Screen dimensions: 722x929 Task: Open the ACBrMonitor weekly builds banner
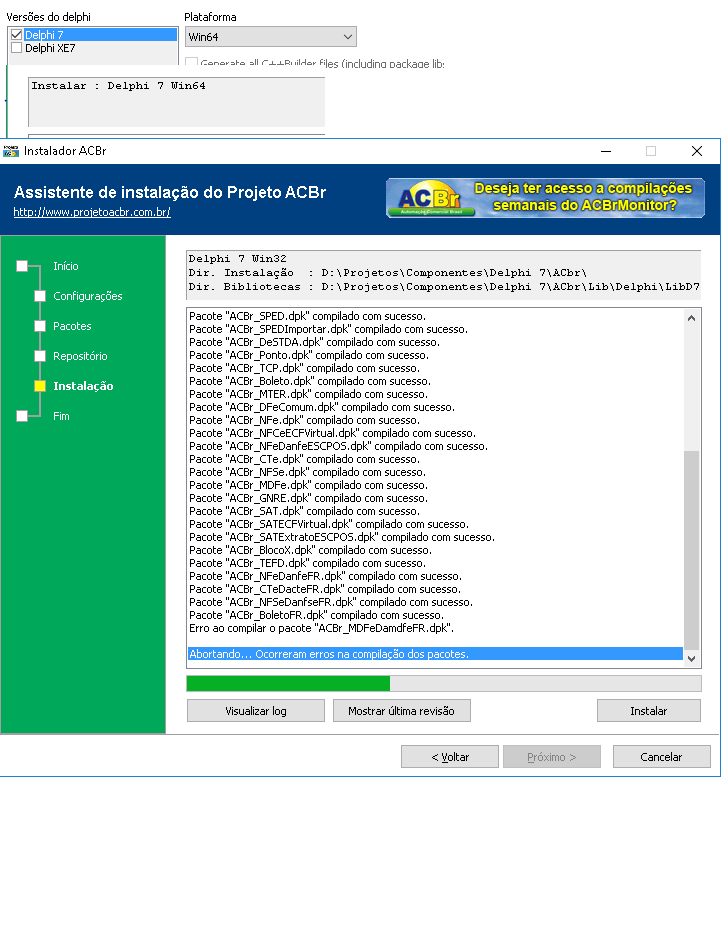pyautogui.click(x=545, y=198)
